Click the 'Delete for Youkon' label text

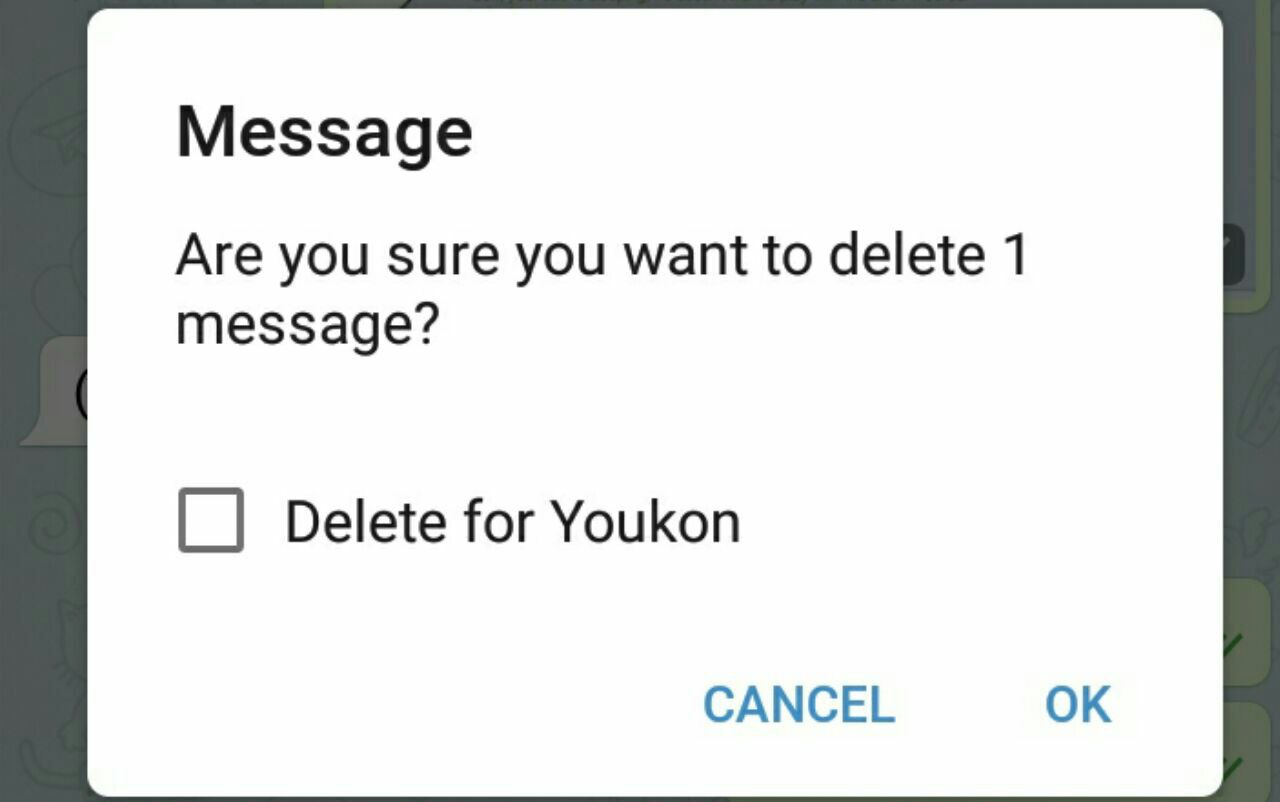[512, 521]
